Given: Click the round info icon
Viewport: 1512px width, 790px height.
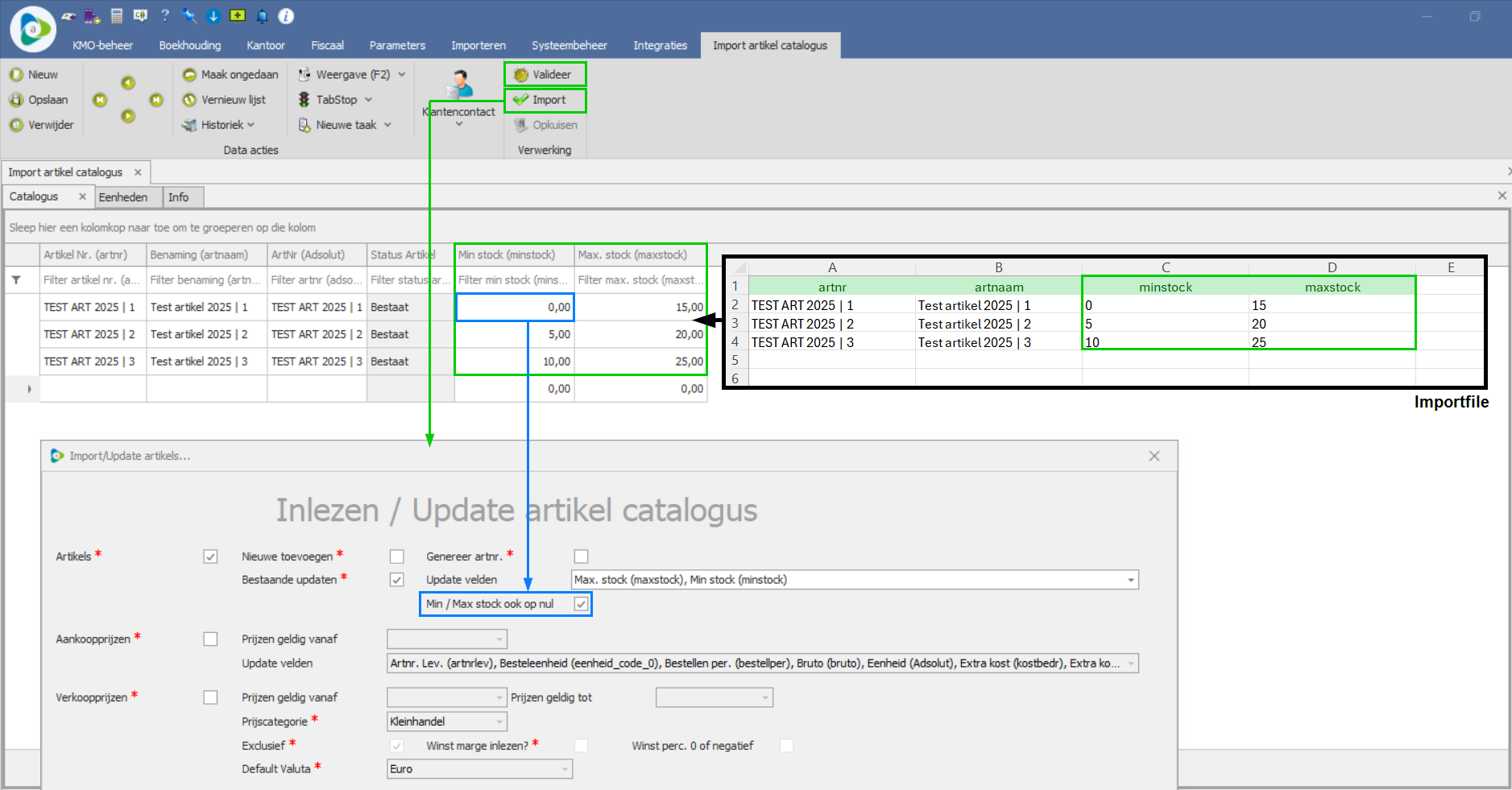Looking at the screenshot, I should tap(286, 15).
